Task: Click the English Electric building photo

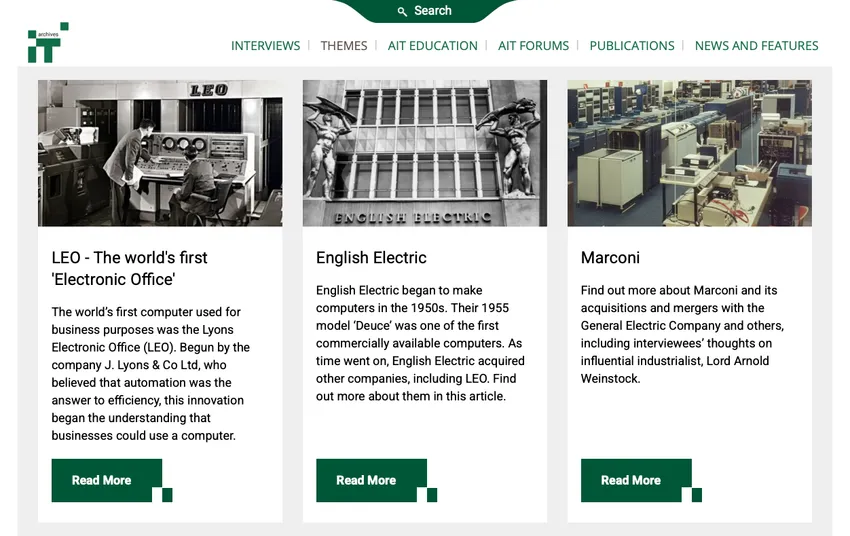Action: coord(424,153)
